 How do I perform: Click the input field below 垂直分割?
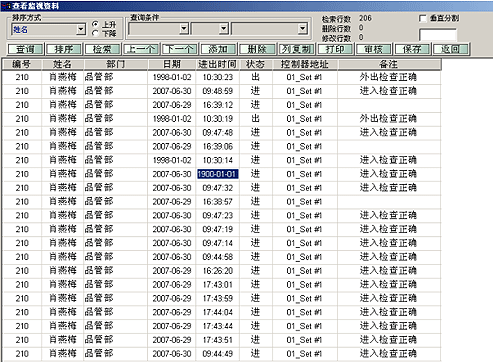click(438, 35)
